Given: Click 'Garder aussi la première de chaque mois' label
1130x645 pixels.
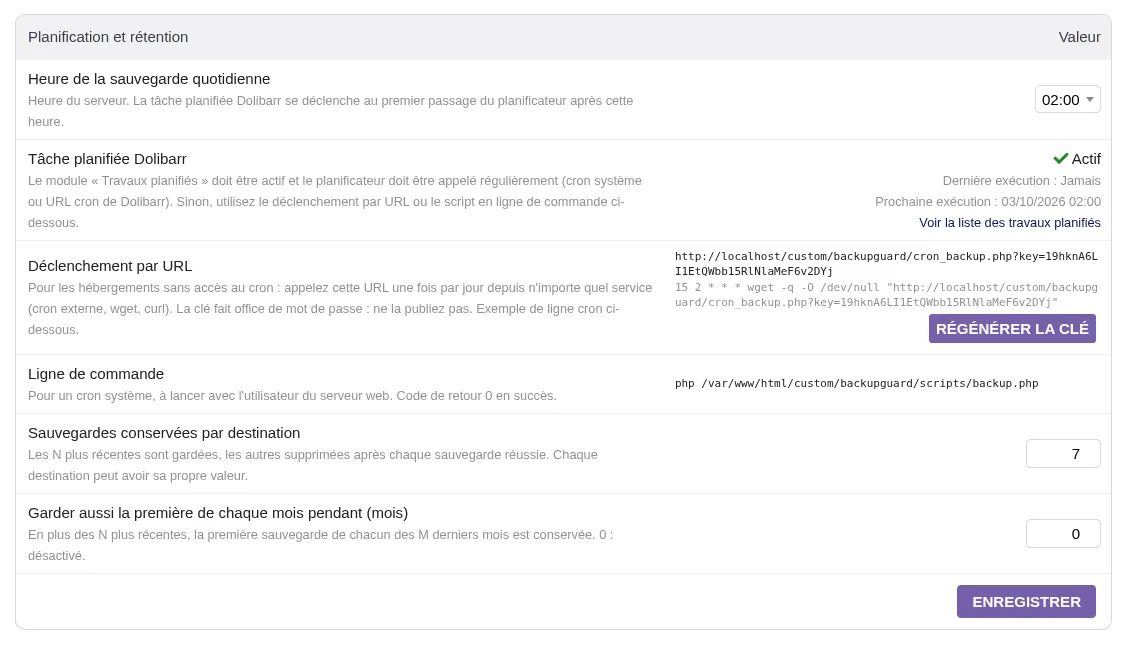Looking at the screenshot, I should click(218, 513).
